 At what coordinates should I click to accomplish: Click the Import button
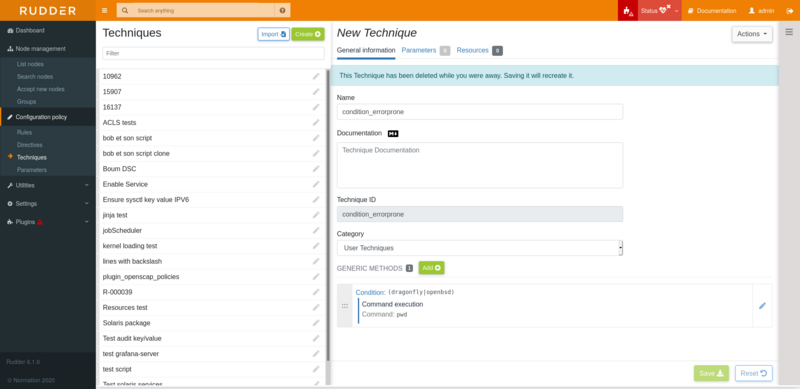point(273,34)
